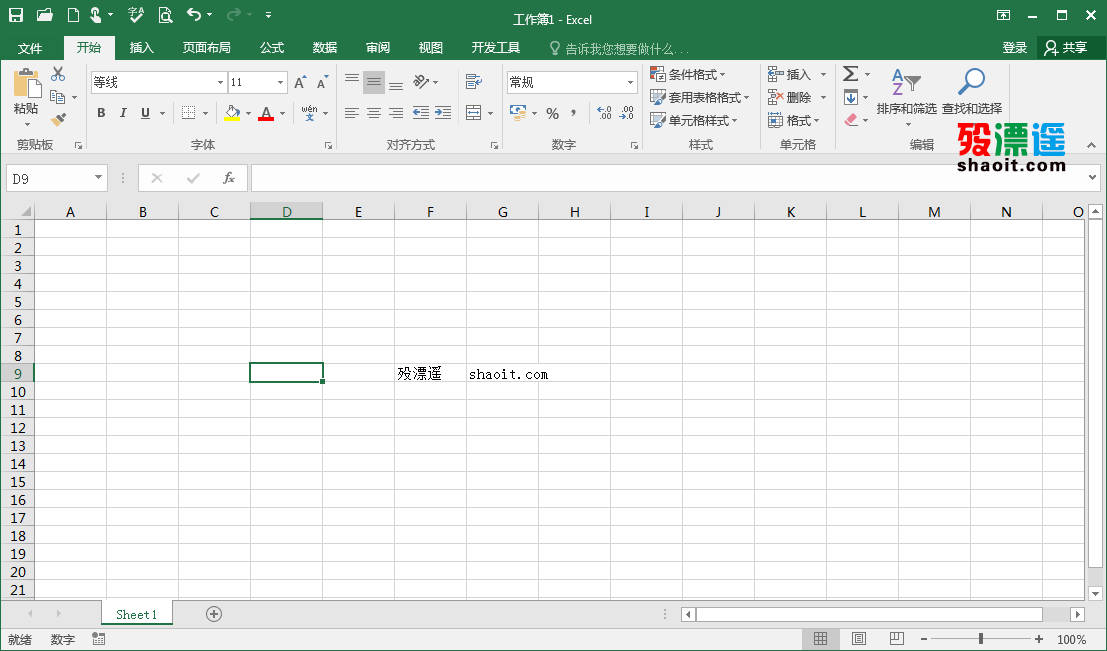Click the red font color button
This screenshot has height=651, width=1107.
tap(266, 113)
